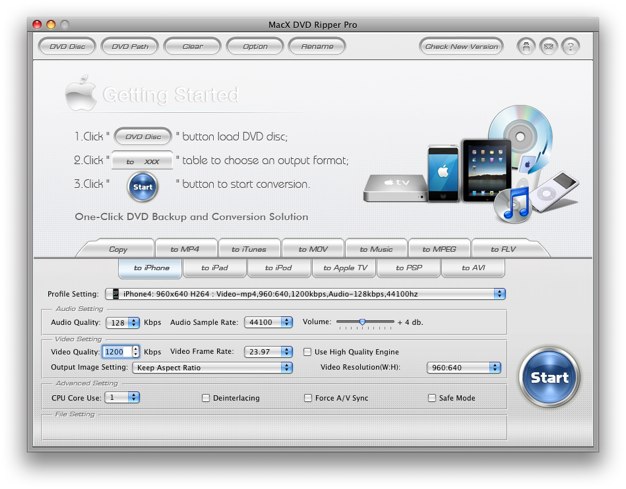
Task: Enable the Deinterlacing checkbox
Action: click(x=206, y=398)
